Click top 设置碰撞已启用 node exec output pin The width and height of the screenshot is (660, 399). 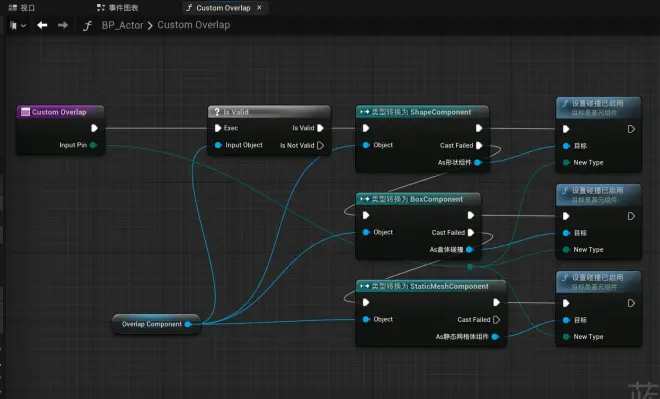point(631,129)
